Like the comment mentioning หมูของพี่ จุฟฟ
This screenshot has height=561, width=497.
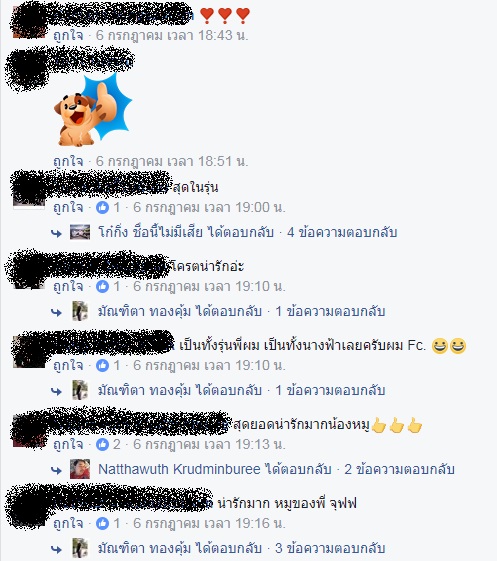68,523
